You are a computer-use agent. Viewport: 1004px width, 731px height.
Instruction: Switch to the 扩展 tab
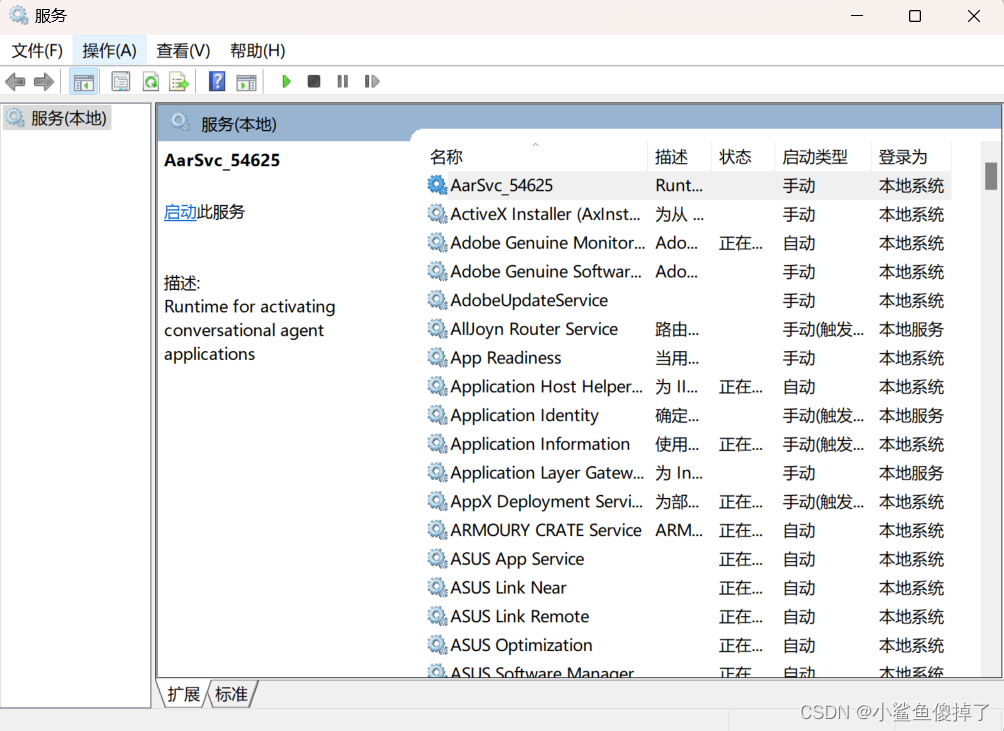click(183, 694)
